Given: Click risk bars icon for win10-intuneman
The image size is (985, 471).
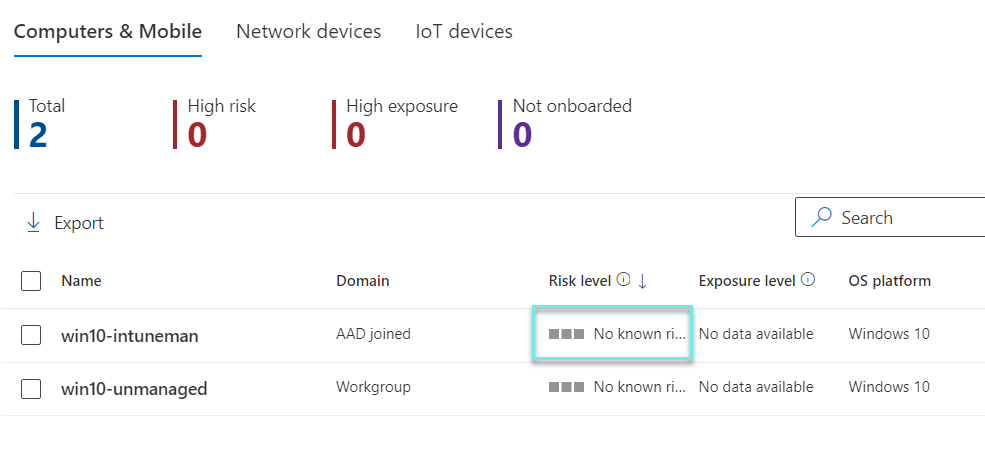Looking at the screenshot, I should (x=566, y=334).
